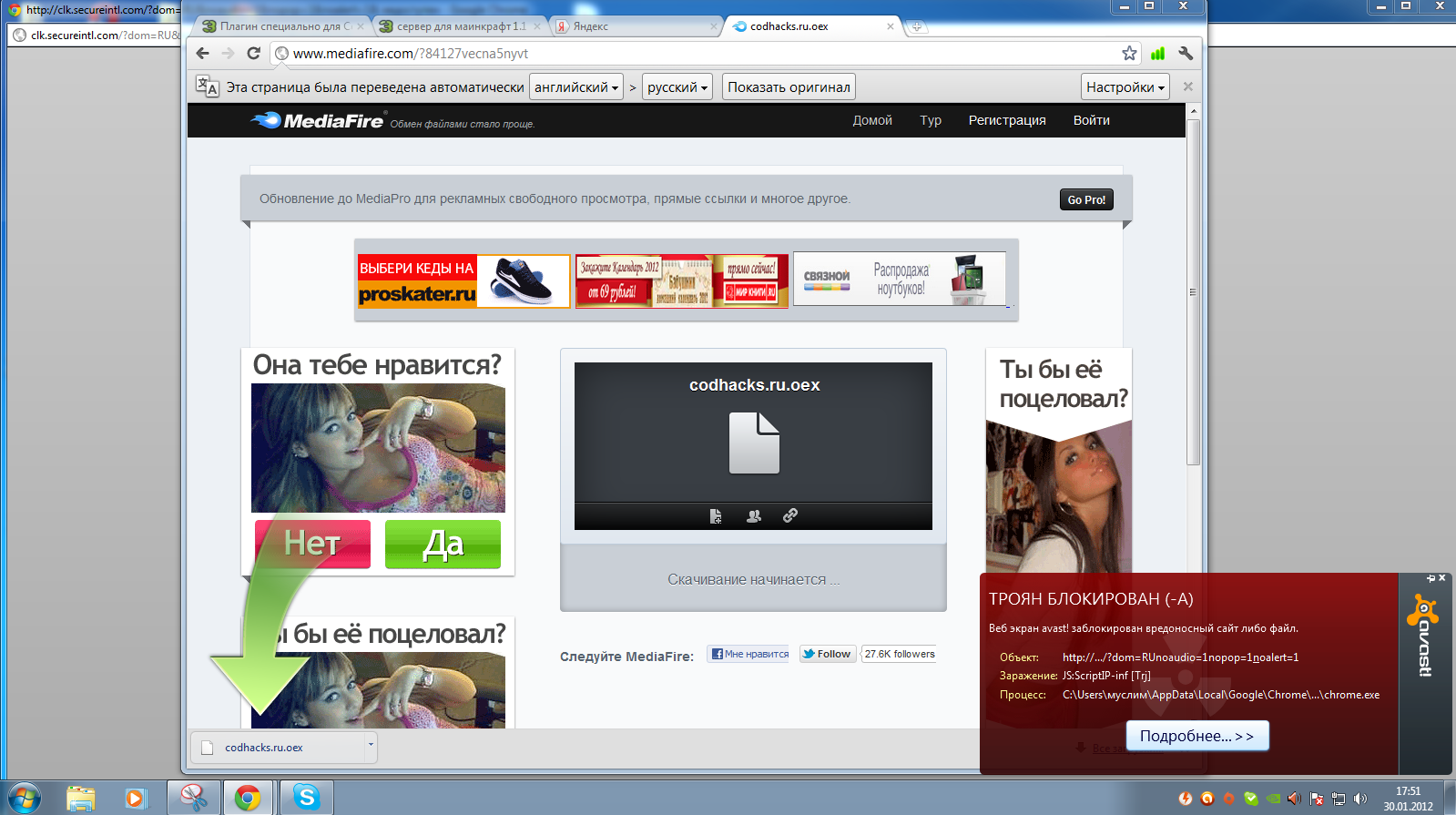Open Домой in MediaFire navigation
1456x815 pixels.
pos(872,120)
